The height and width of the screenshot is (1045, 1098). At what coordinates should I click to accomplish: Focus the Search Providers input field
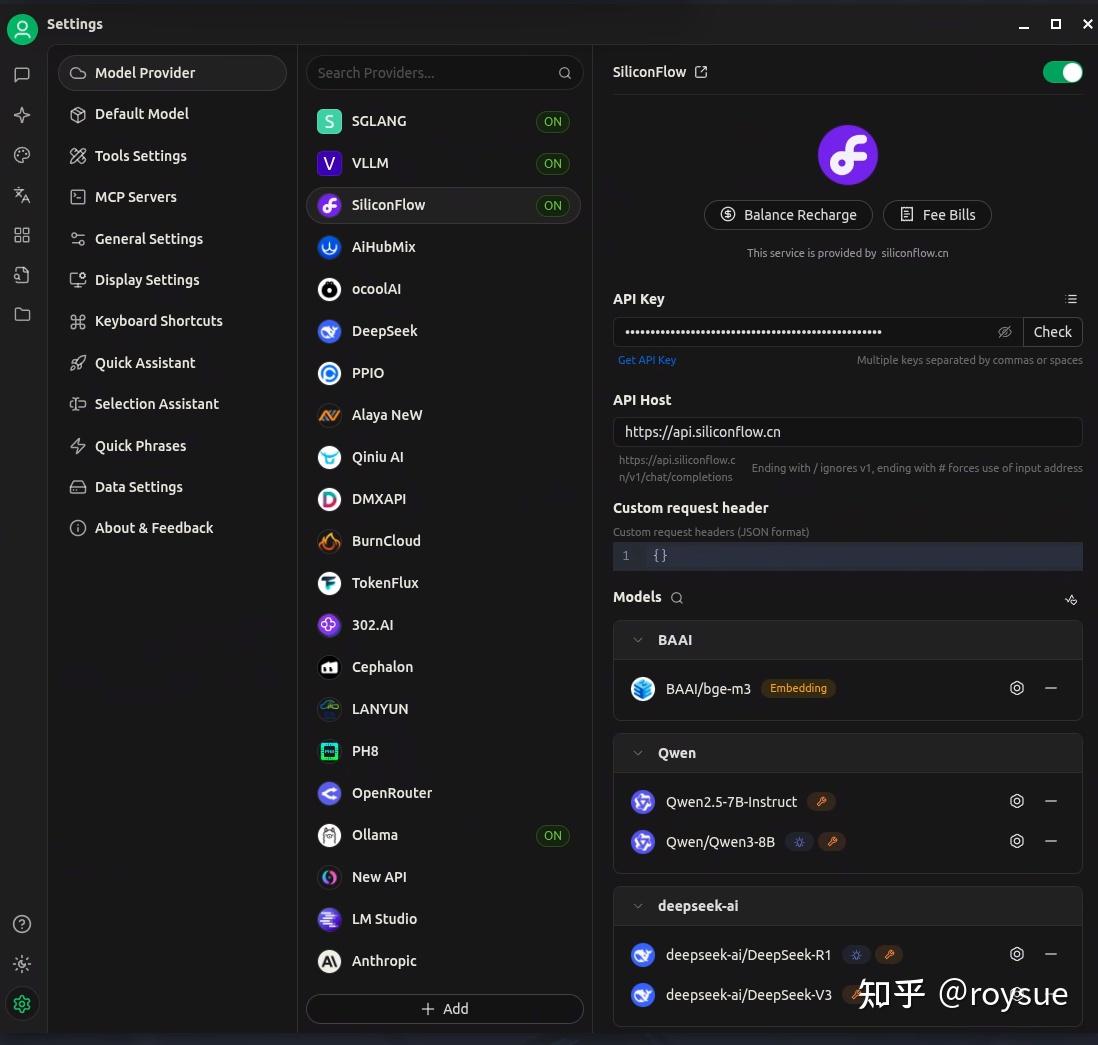coord(444,73)
